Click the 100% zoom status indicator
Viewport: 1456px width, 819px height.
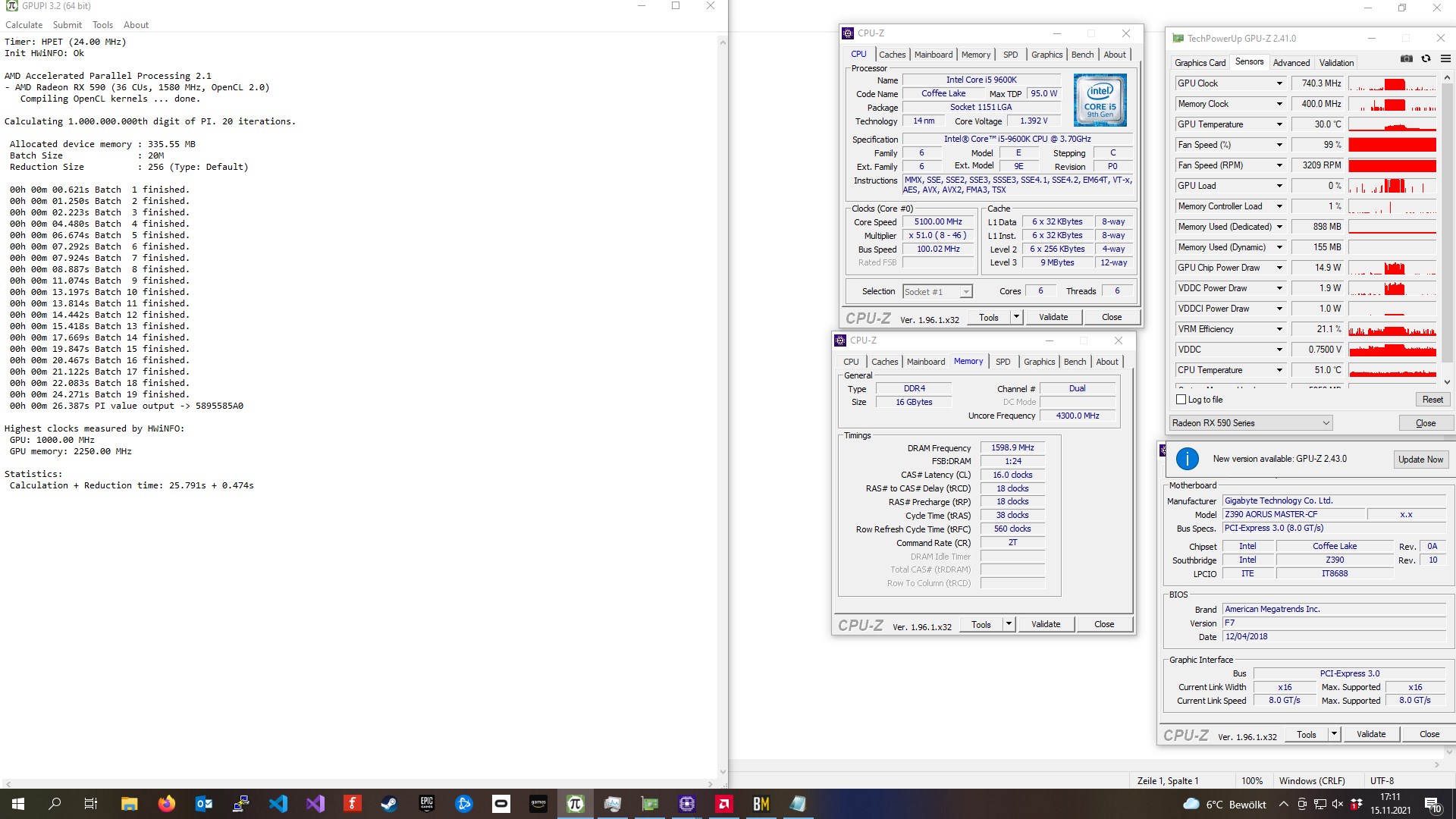click(x=1251, y=781)
